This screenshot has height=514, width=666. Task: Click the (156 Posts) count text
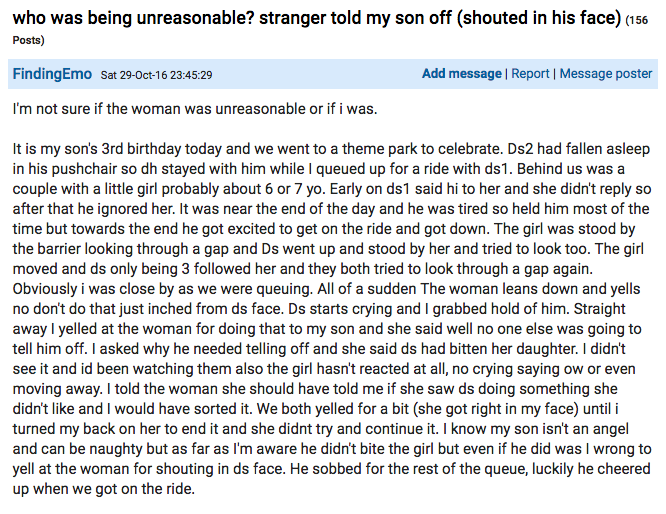click(x=637, y=20)
